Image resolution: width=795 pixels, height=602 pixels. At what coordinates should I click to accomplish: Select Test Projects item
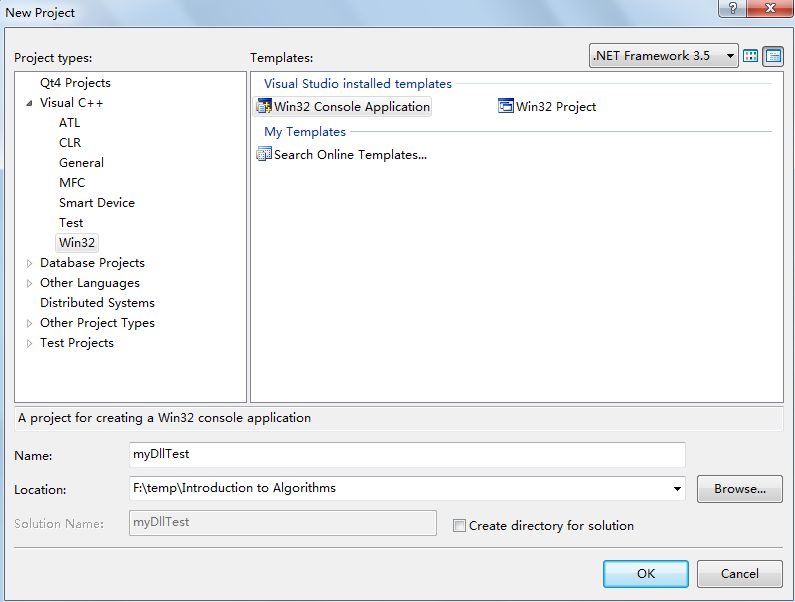point(77,343)
